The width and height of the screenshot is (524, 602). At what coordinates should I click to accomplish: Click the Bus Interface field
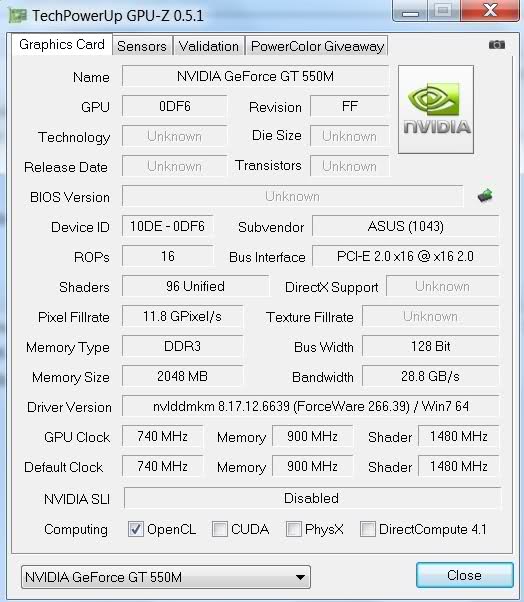(x=405, y=256)
